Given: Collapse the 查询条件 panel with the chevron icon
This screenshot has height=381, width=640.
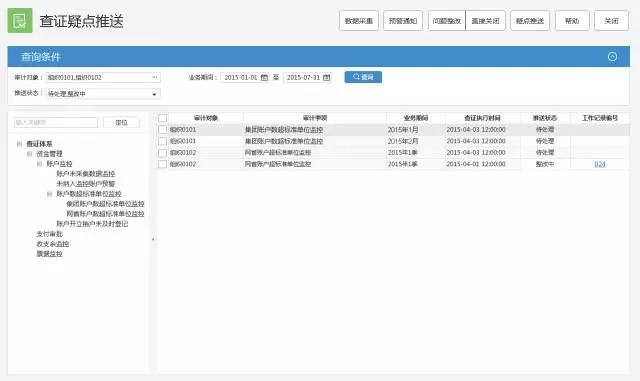Looking at the screenshot, I should pyautogui.click(x=612, y=57).
